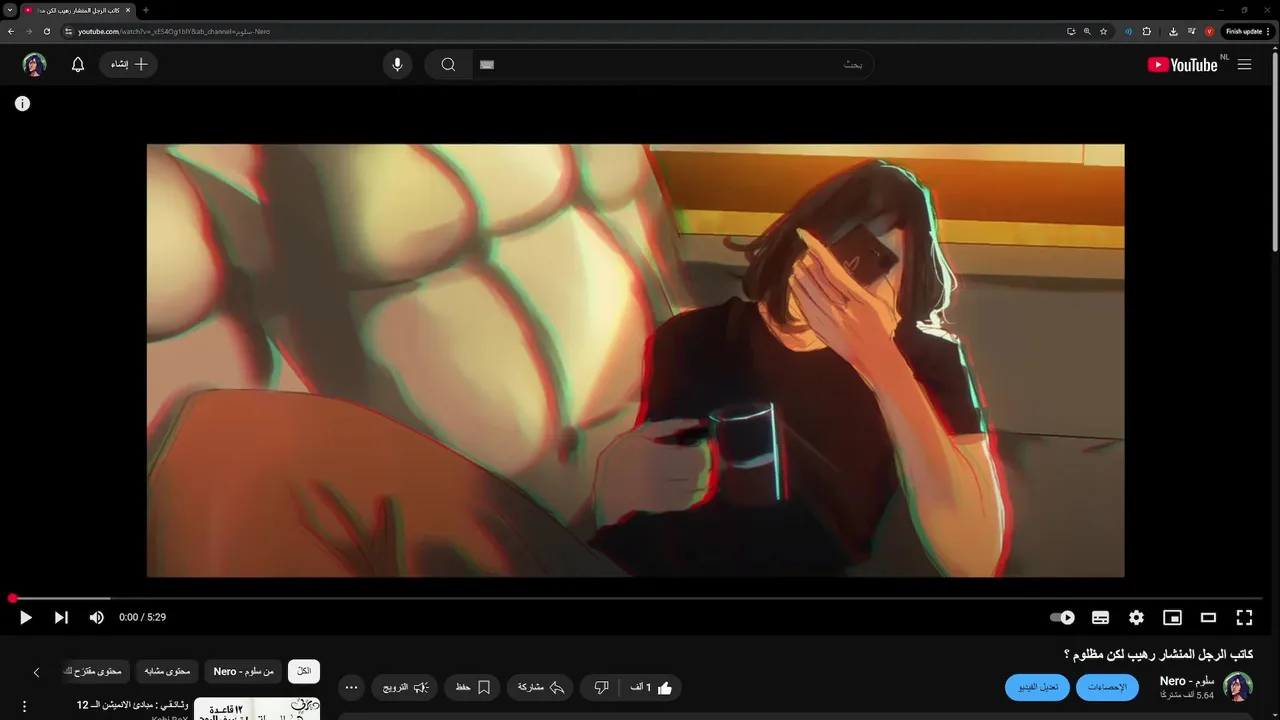Open the on-screen keyboard icon in search
The height and width of the screenshot is (720, 1280).
[x=487, y=64]
